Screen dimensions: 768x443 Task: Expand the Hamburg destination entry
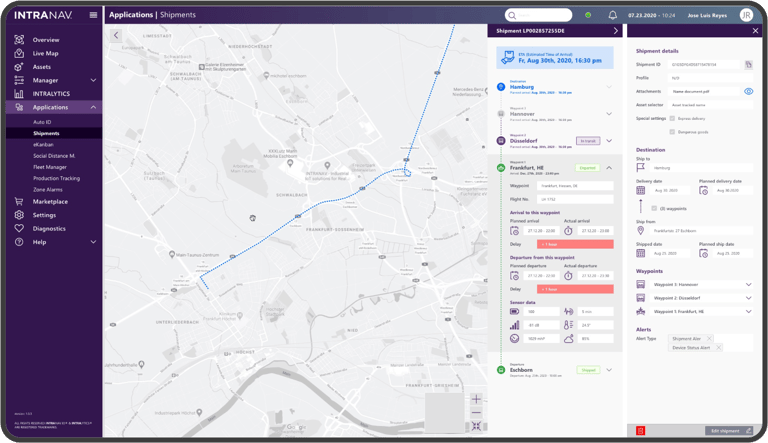point(609,87)
